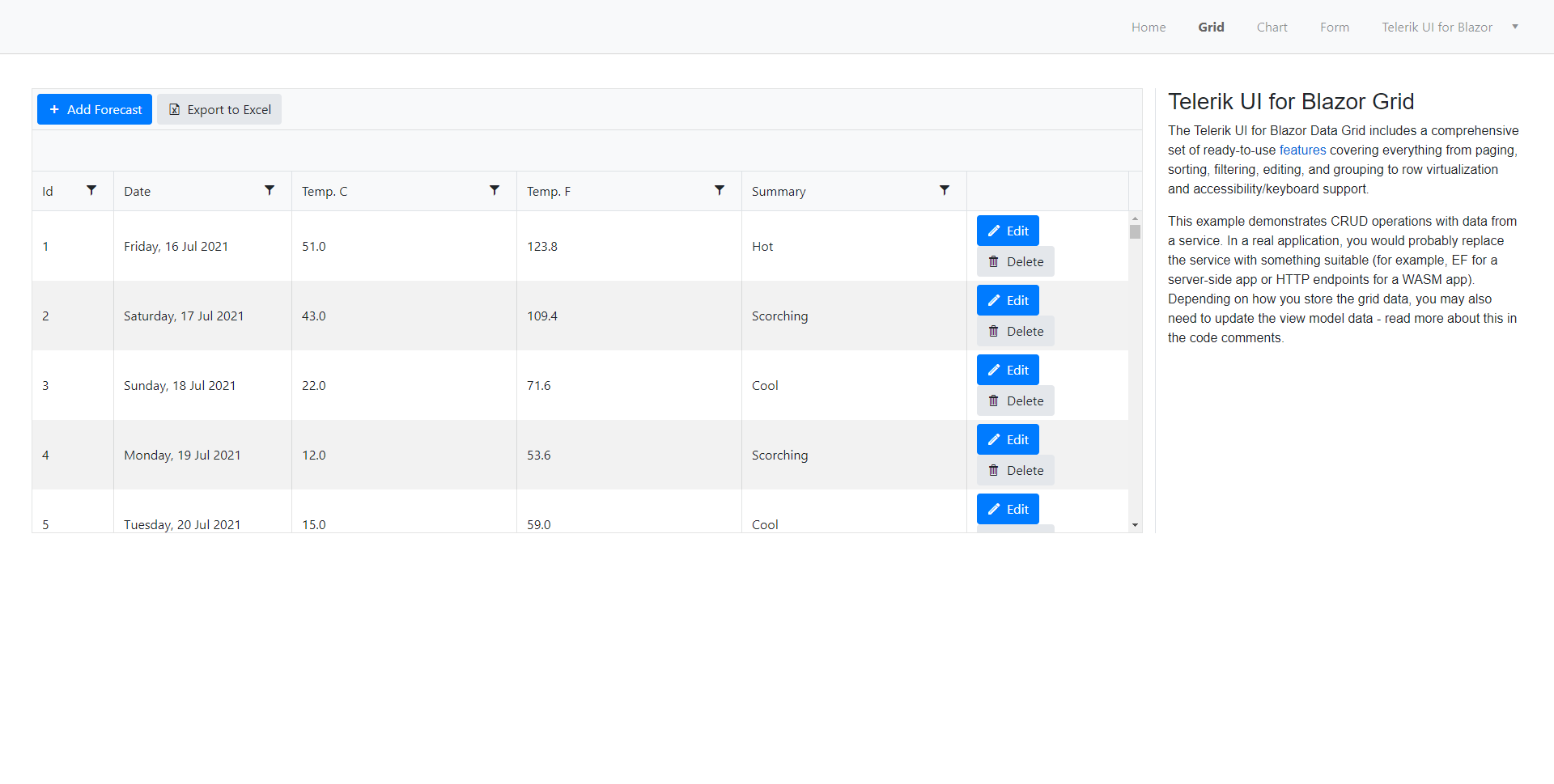Select the cell 'Friday, 16 Jul 2021'
Screen dimensions: 1554x784
click(202, 246)
